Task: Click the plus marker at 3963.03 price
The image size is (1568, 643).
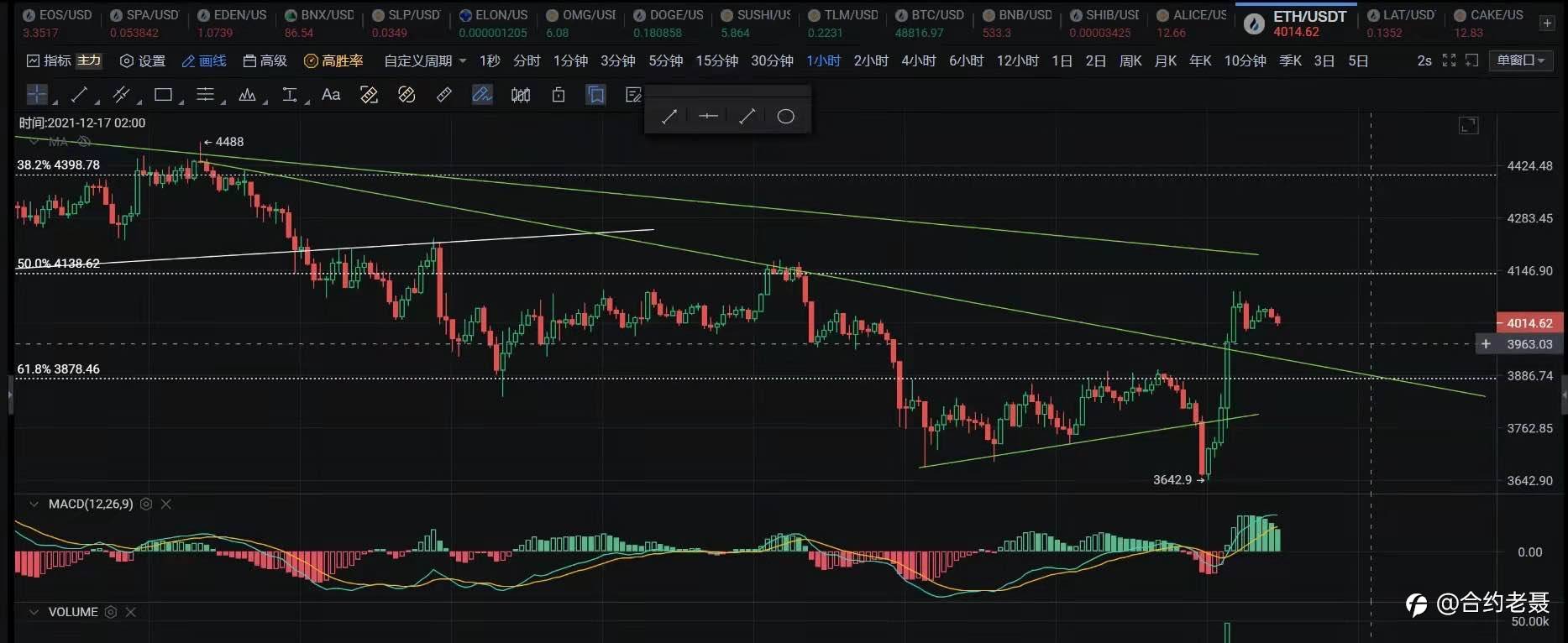Action: (1486, 344)
